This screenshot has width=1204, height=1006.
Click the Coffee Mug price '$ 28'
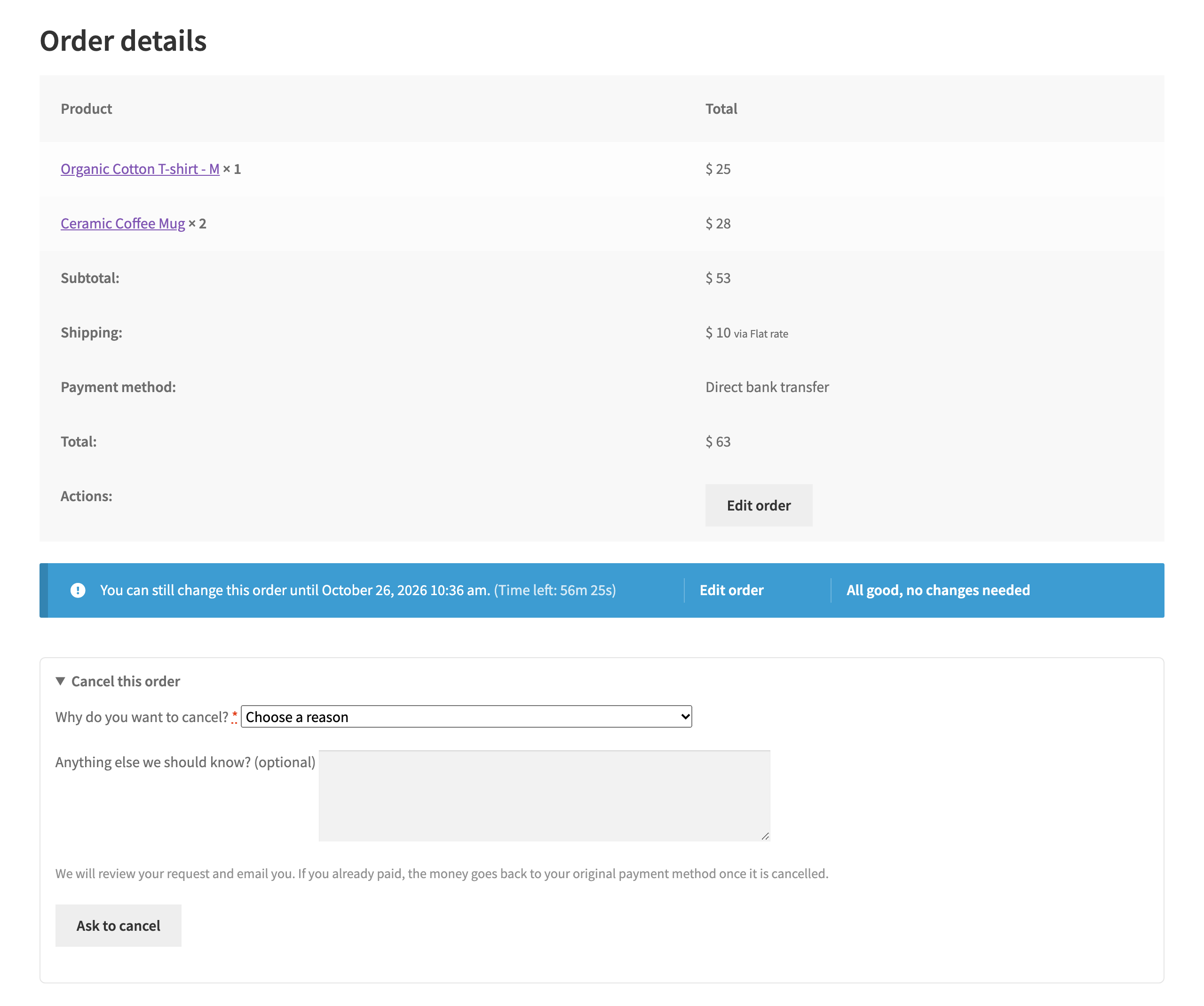click(x=718, y=224)
